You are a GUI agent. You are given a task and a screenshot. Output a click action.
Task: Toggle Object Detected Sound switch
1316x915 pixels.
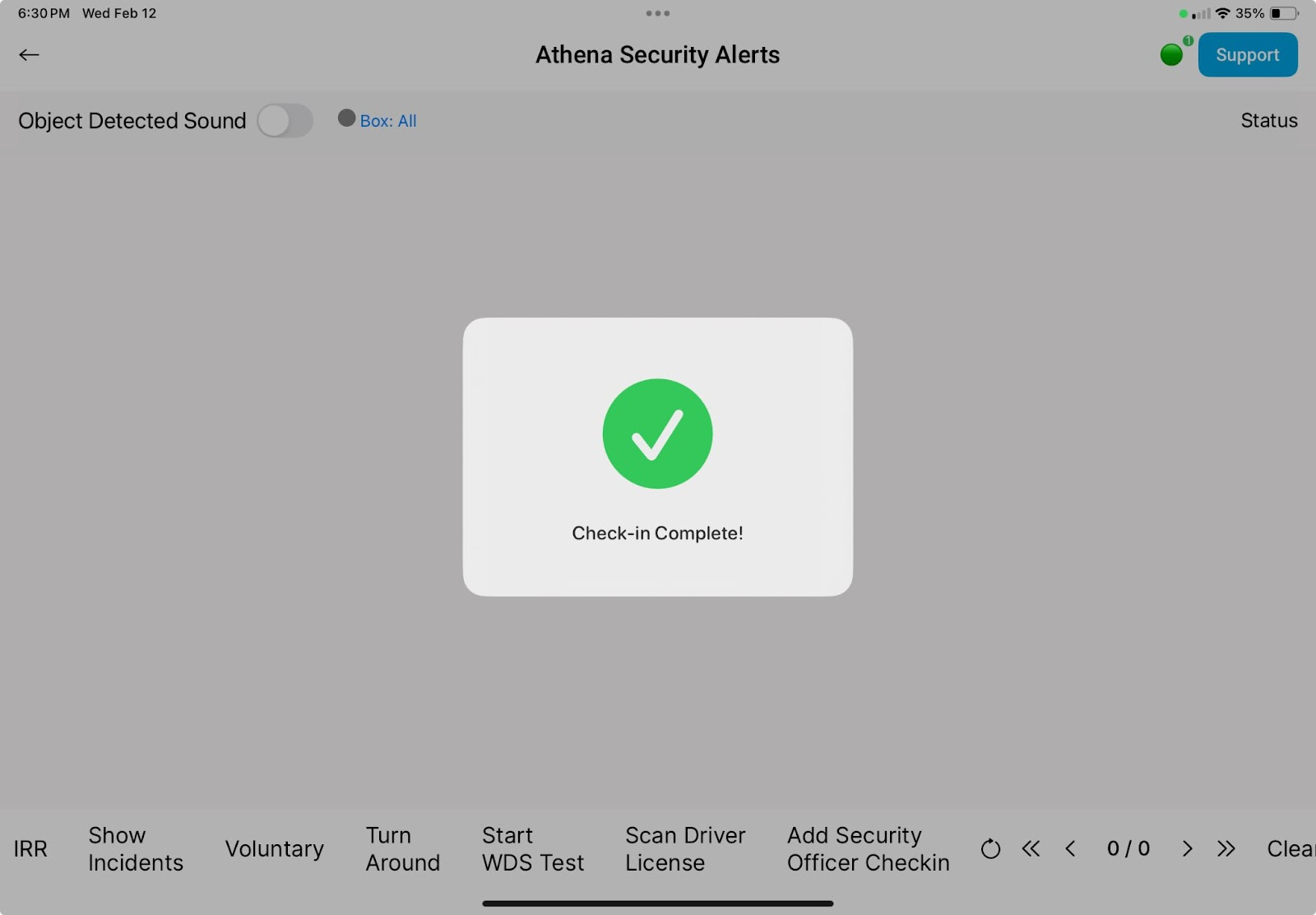pos(285,121)
